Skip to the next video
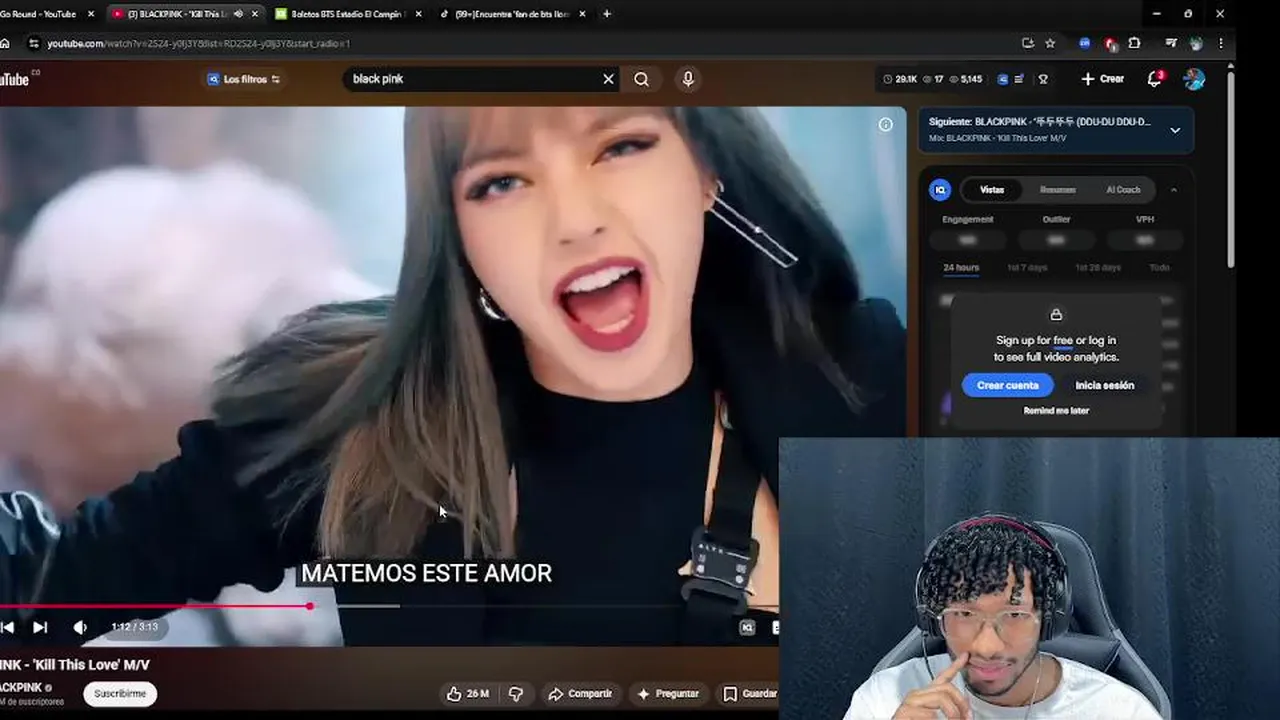This screenshot has height=720, width=1280. coord(40,627)
